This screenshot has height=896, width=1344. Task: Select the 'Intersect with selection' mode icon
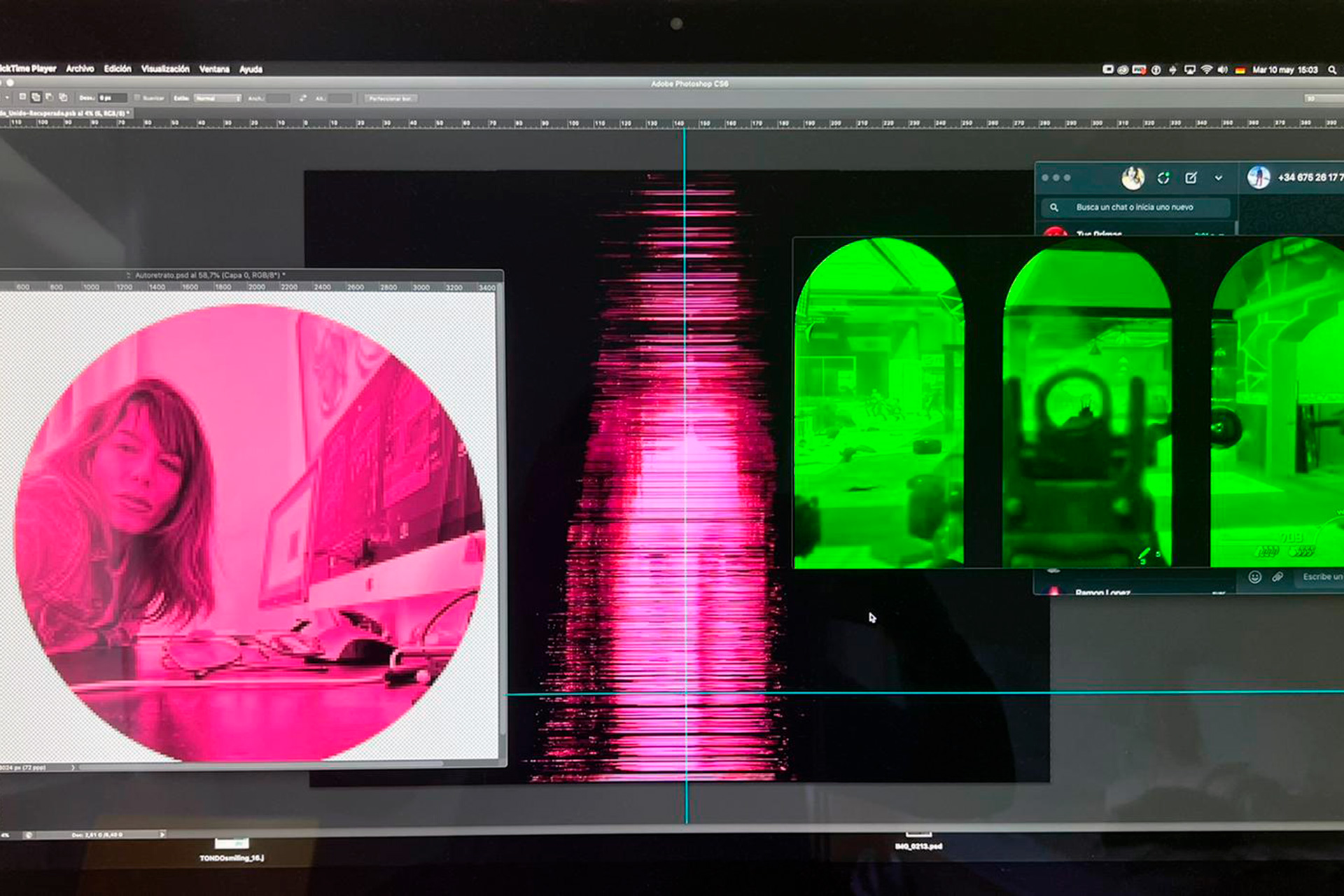click(x=63, y=98)
